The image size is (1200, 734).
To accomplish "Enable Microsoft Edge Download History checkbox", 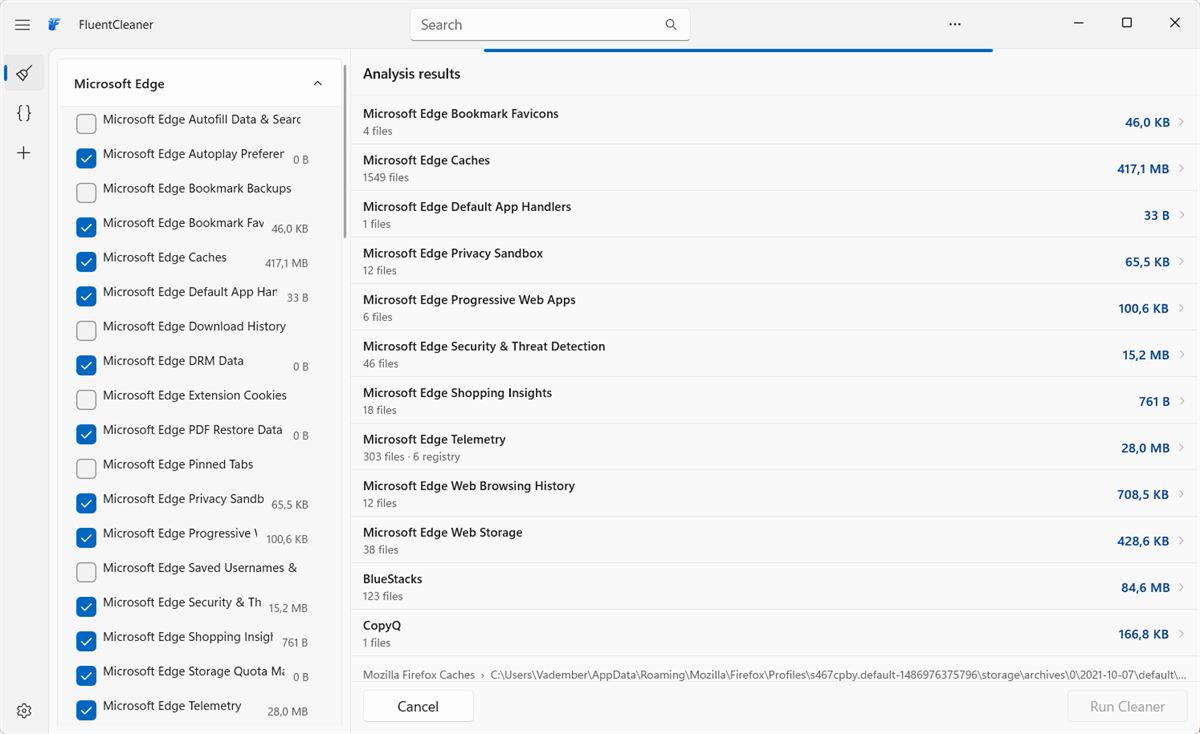I will point(86,330).
